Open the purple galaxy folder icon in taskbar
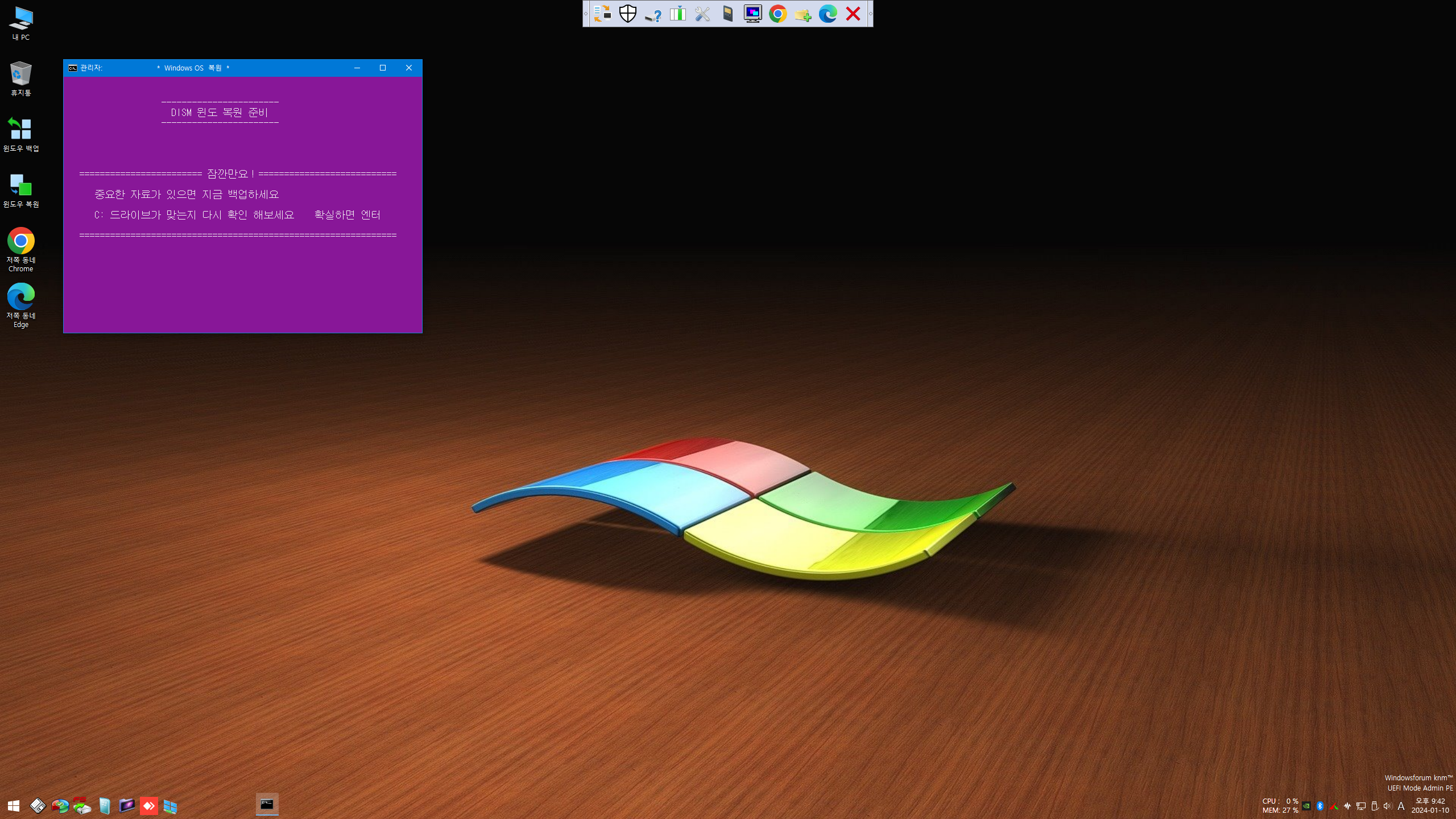The image size is (1456, 819). tap(126, 806)
